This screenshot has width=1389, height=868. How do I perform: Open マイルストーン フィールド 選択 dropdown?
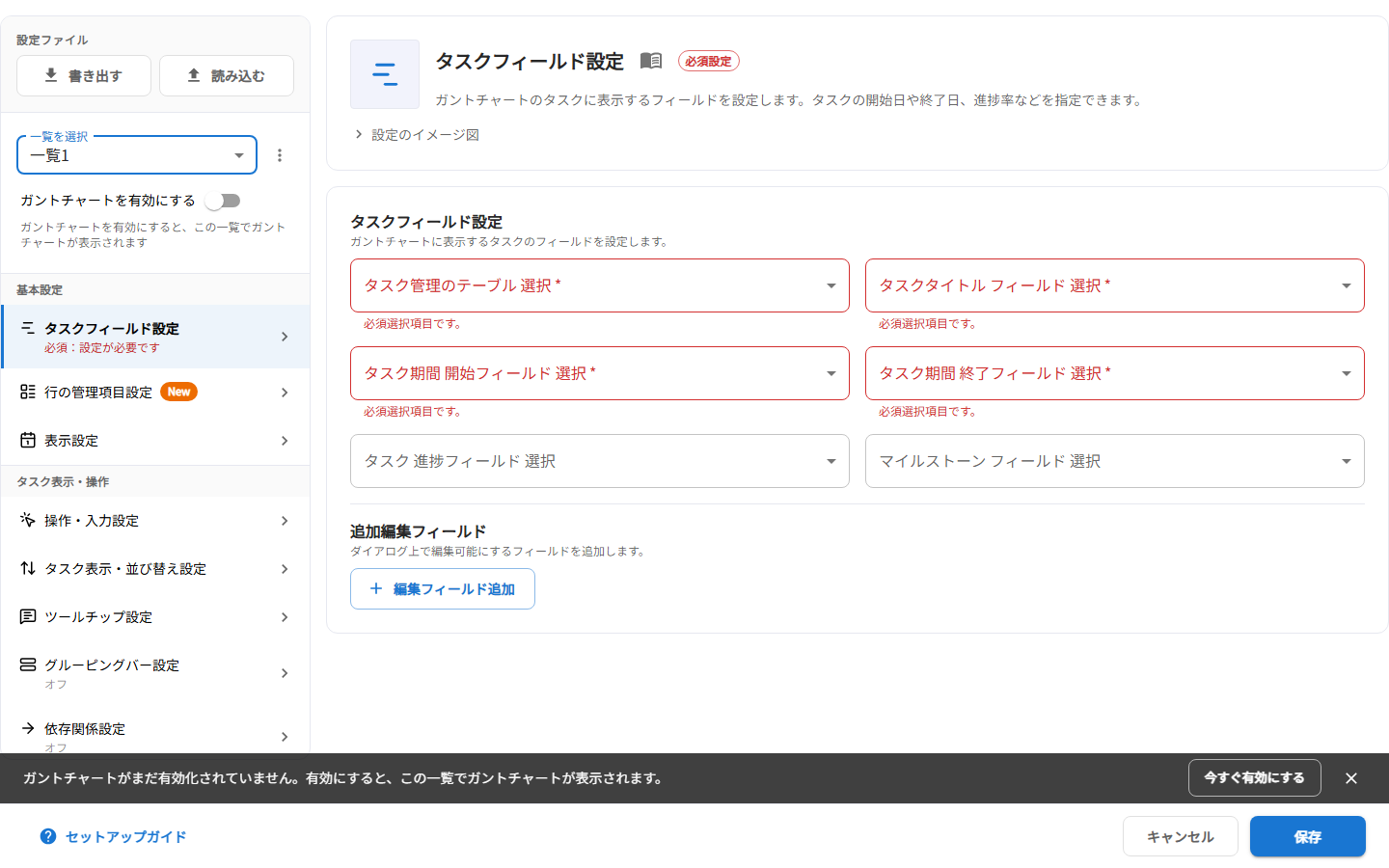tap(1115, 461)
